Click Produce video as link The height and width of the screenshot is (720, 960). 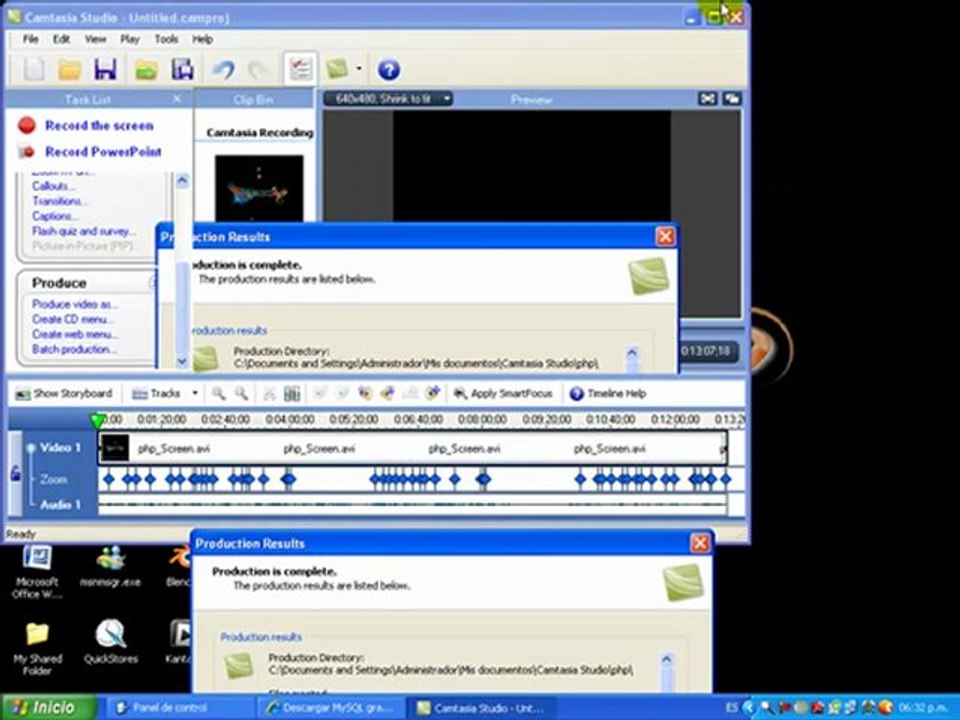[75, 304]
